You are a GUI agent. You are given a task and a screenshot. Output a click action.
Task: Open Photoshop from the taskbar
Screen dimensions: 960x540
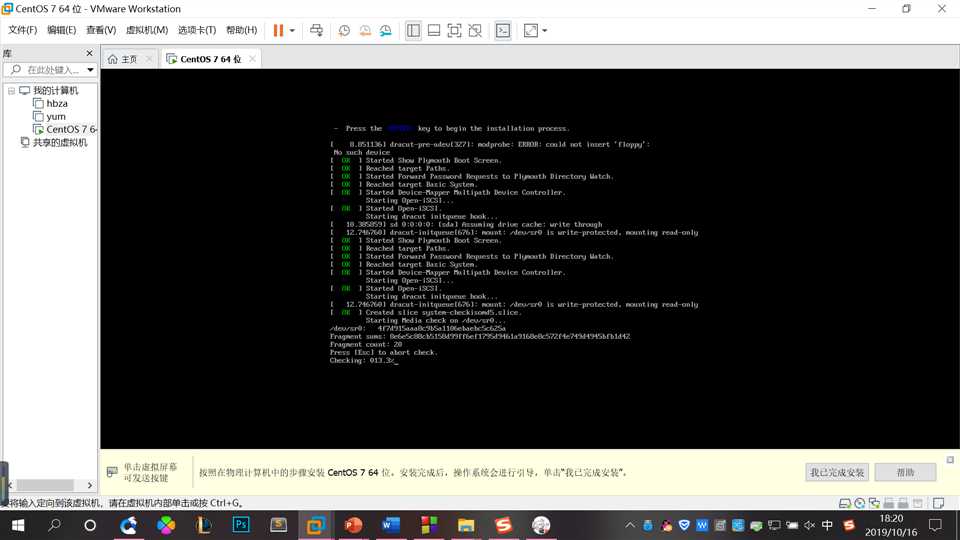(241, 525)
